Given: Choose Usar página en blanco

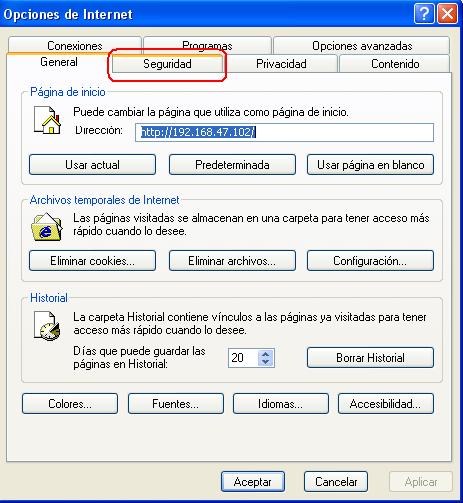Looking at the screenshot, I should (370, 165).
